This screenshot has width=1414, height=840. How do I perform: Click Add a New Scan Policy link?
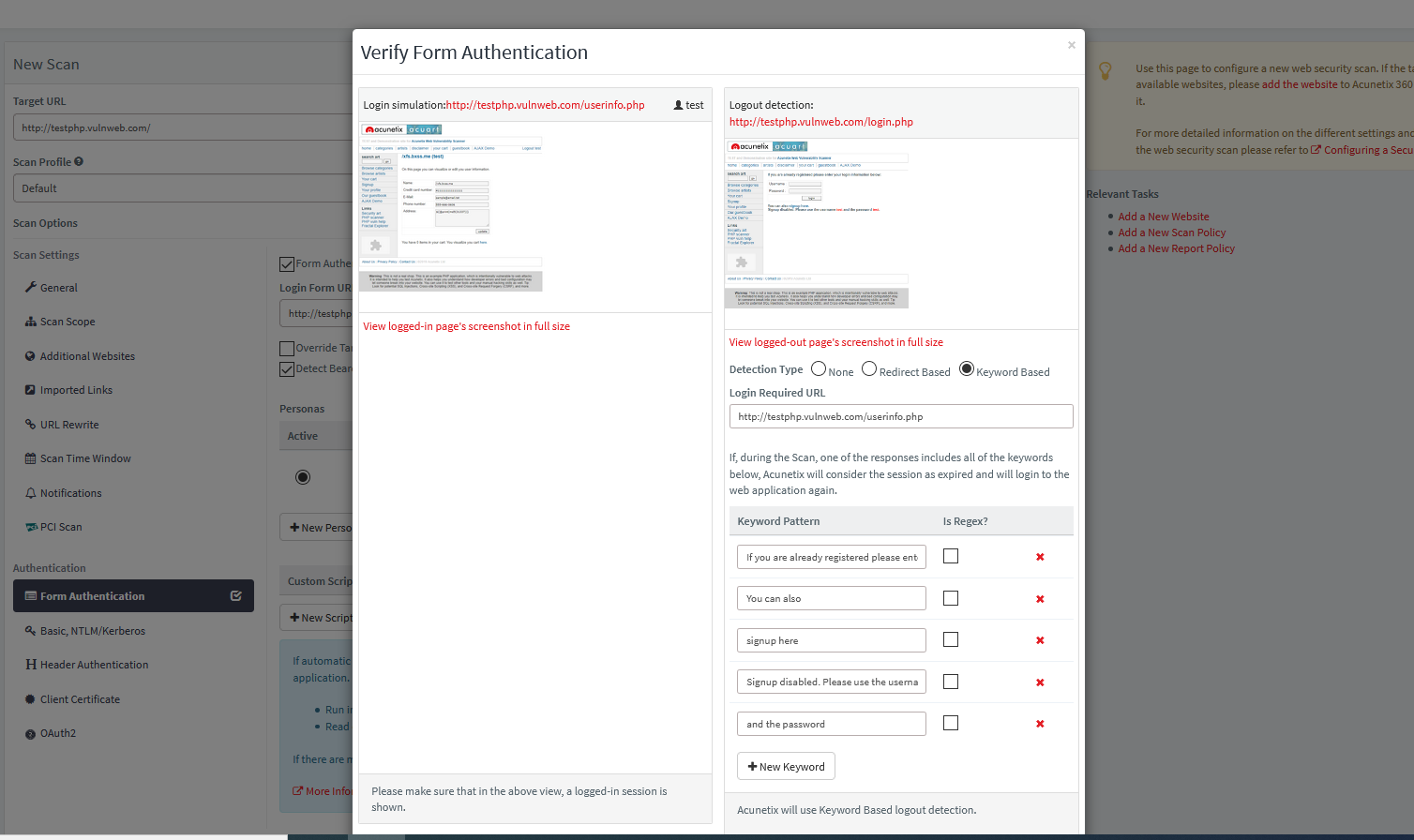point(1172,232)
